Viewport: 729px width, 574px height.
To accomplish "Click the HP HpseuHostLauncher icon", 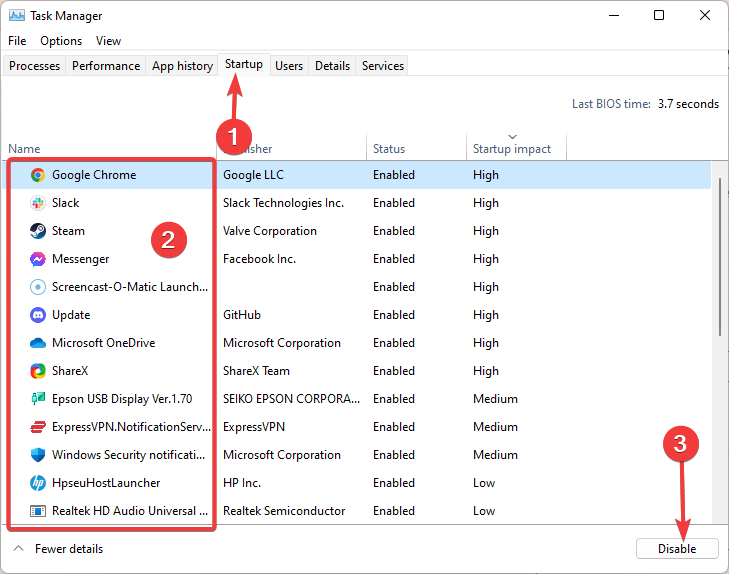I will 38,483.
